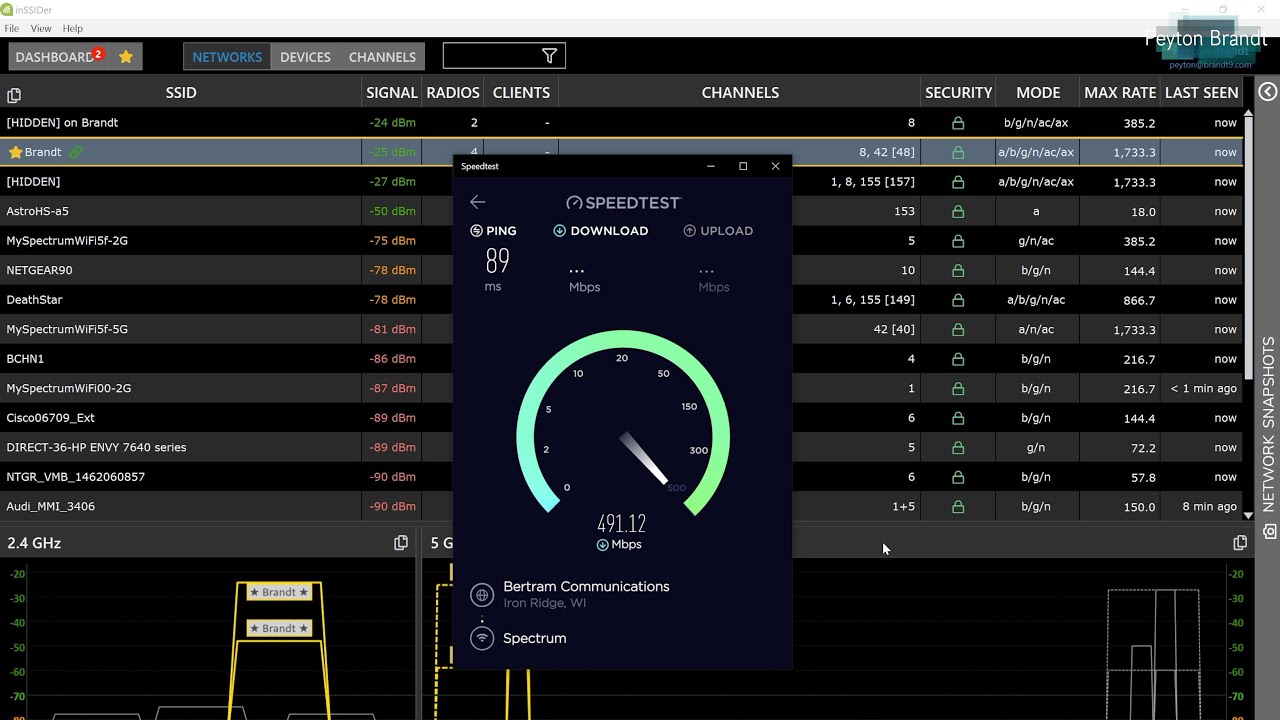Click the 2.4 GHz panel heading
The height and width of the screenshot is (720, 1280).
pos(34,543)
